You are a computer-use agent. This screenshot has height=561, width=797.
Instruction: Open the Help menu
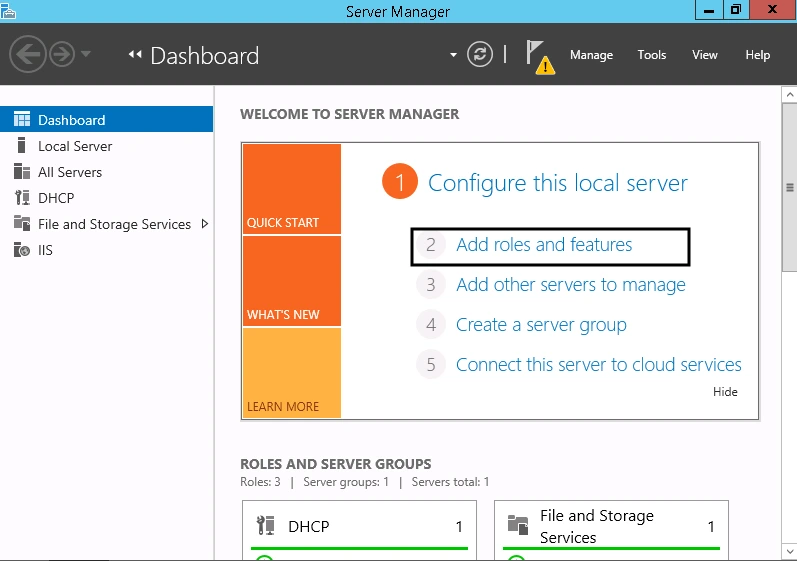coord(757,55)
